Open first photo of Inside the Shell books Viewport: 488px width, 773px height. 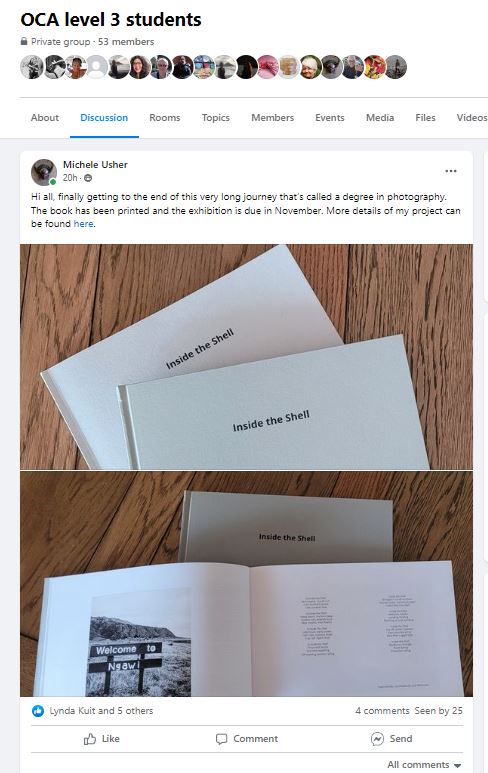pyautogui.click(x=246, y=357)
